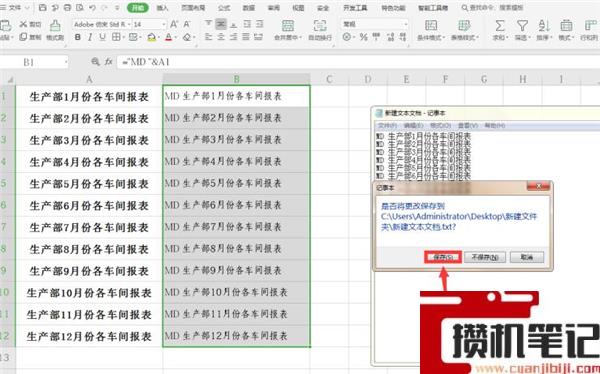Toggle the middle vertical alignment button
Screen dimensions: 600x374
click(221, 24)
